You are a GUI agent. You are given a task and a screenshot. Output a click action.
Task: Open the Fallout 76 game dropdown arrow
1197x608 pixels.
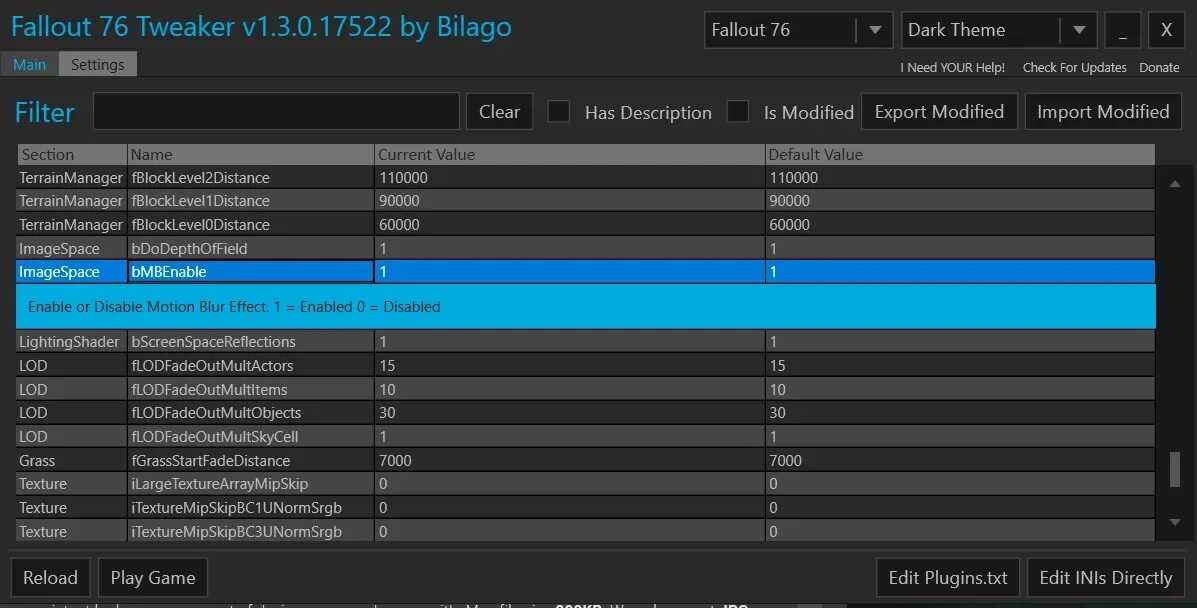(x=875, y=31)
